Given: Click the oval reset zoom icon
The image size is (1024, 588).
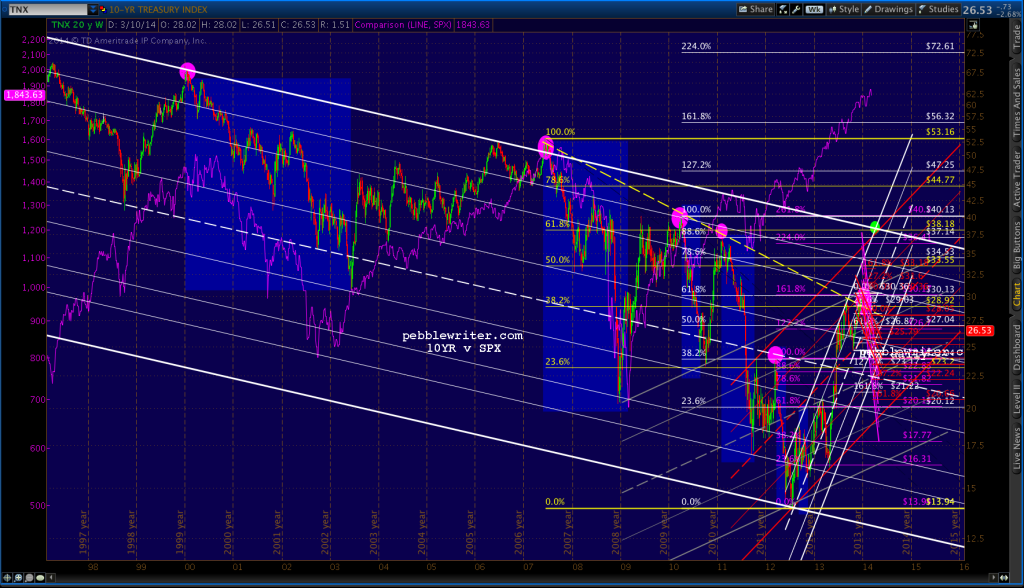Looking at the screenshot, I should coord(40,578).
